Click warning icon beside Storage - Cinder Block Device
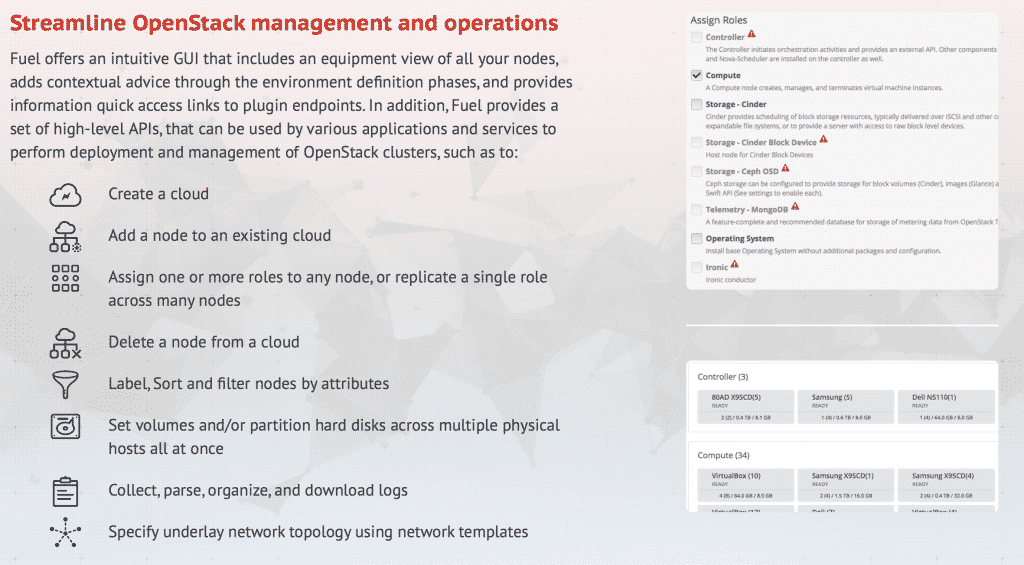The height and width of the screenshot is (565, 1024). click(824, 139)
